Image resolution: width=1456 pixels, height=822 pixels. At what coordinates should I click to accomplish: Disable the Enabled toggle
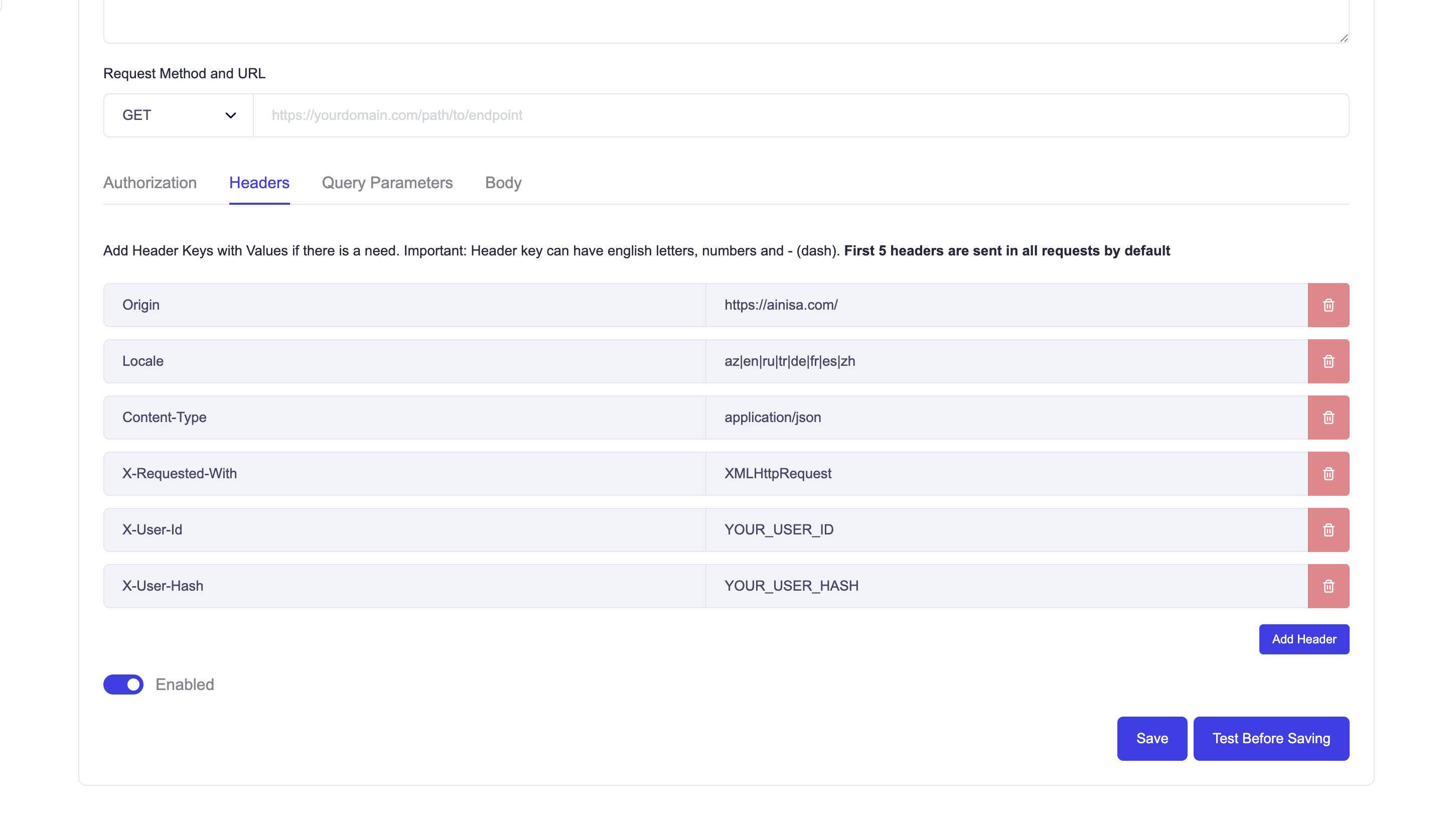coord(123,684)
